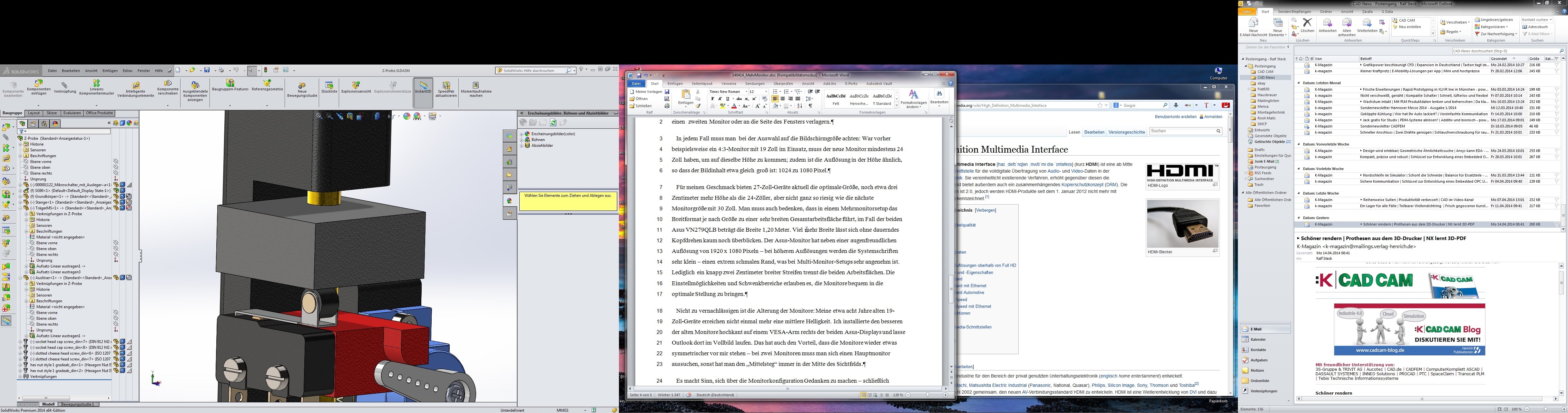Click the SolidWorks save icon

tap(207, 70)
